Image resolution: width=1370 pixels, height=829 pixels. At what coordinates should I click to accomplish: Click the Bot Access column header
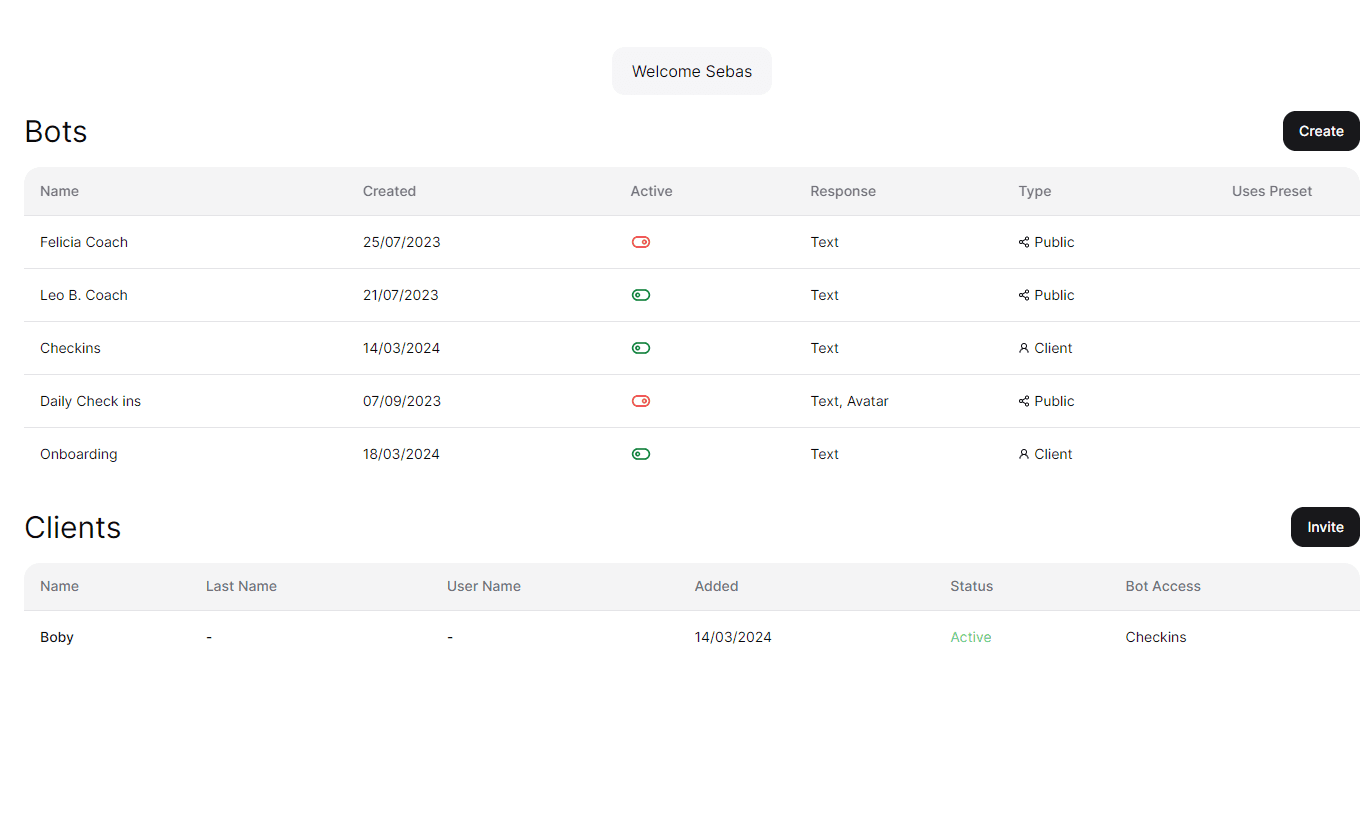1163,586
